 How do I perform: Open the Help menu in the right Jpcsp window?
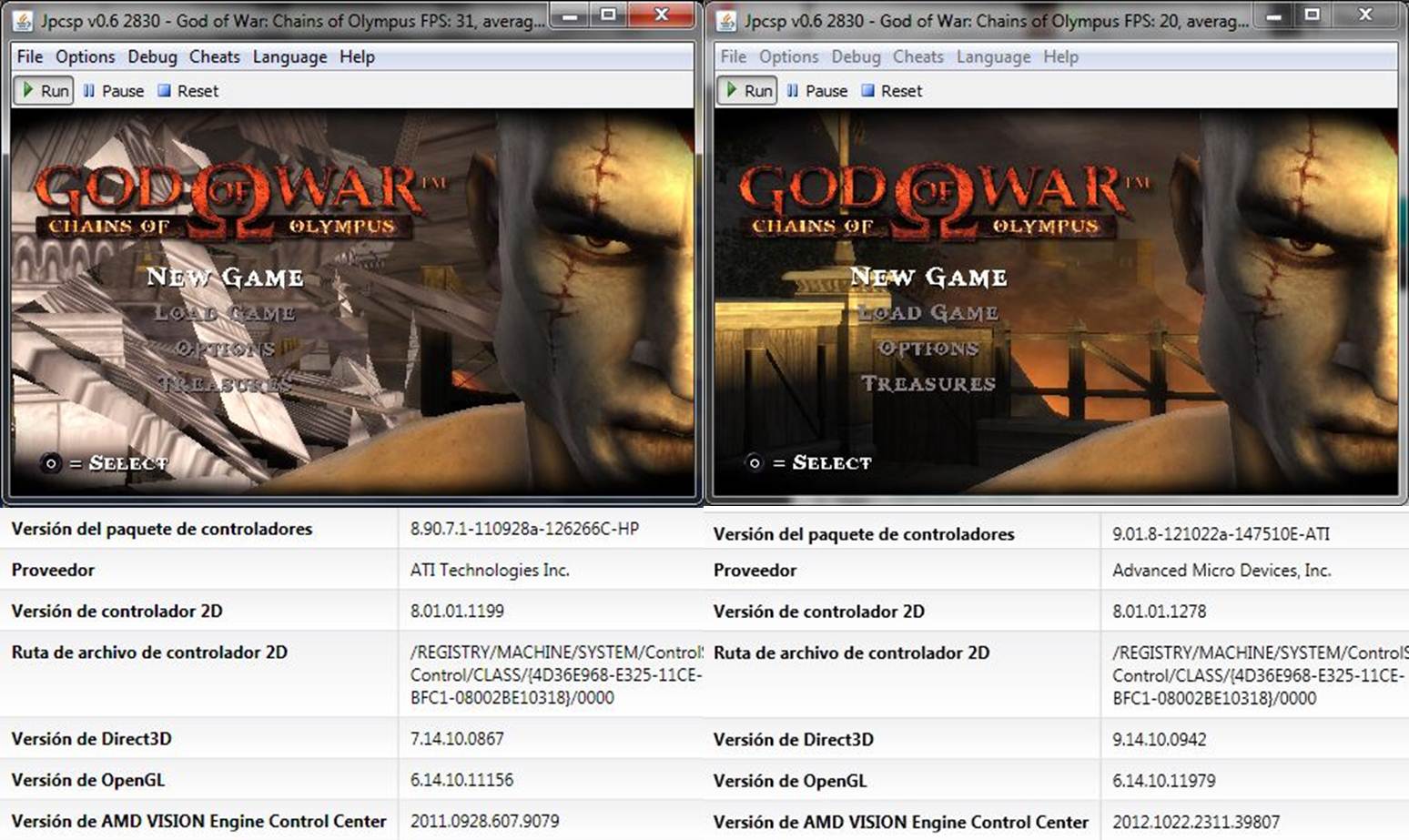click(x=1060, y=56)
